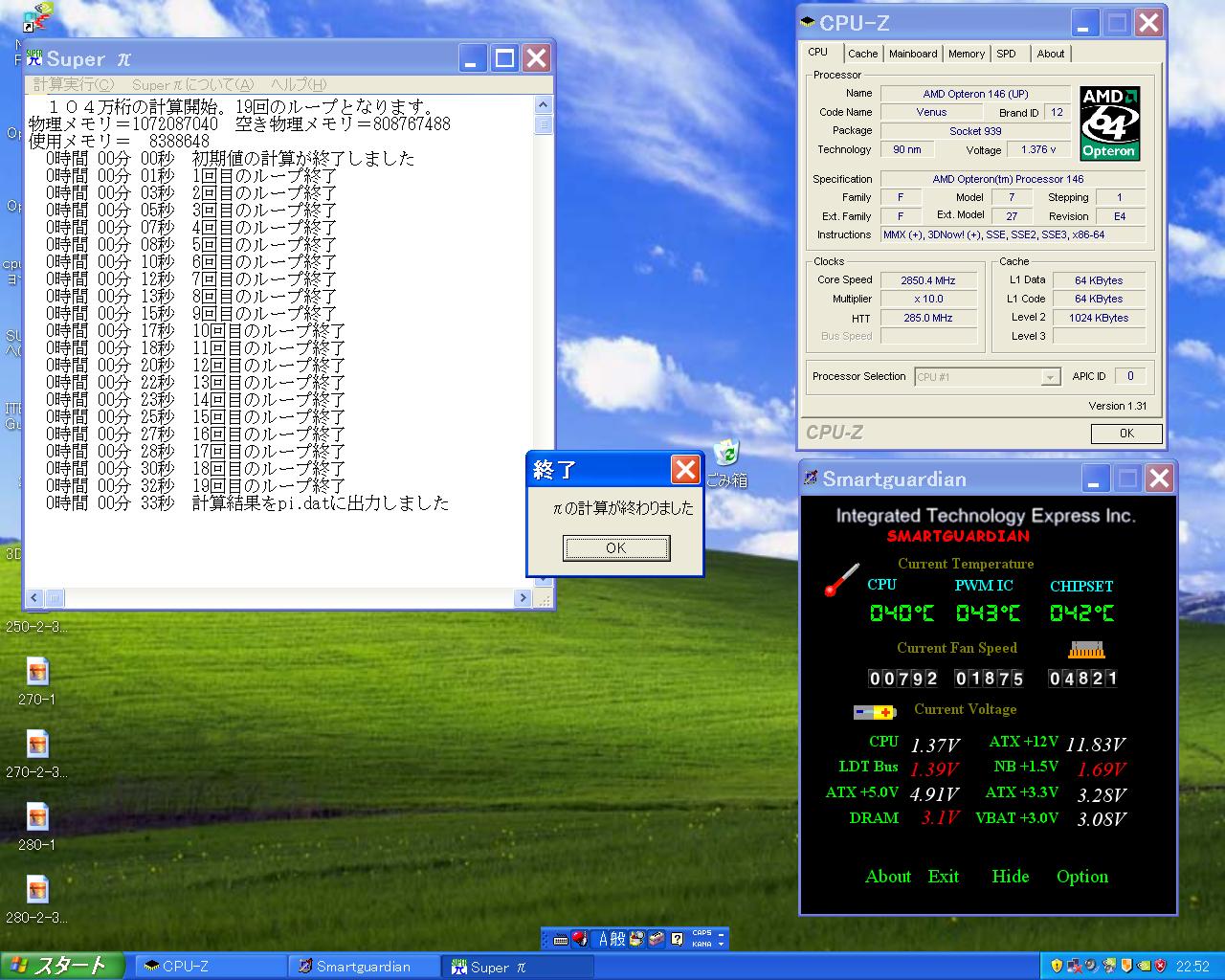Click the HTT value 285.0 MHz
This screenshot has height=980, width=1225.
pyautogui.click(x=928, y=318)
